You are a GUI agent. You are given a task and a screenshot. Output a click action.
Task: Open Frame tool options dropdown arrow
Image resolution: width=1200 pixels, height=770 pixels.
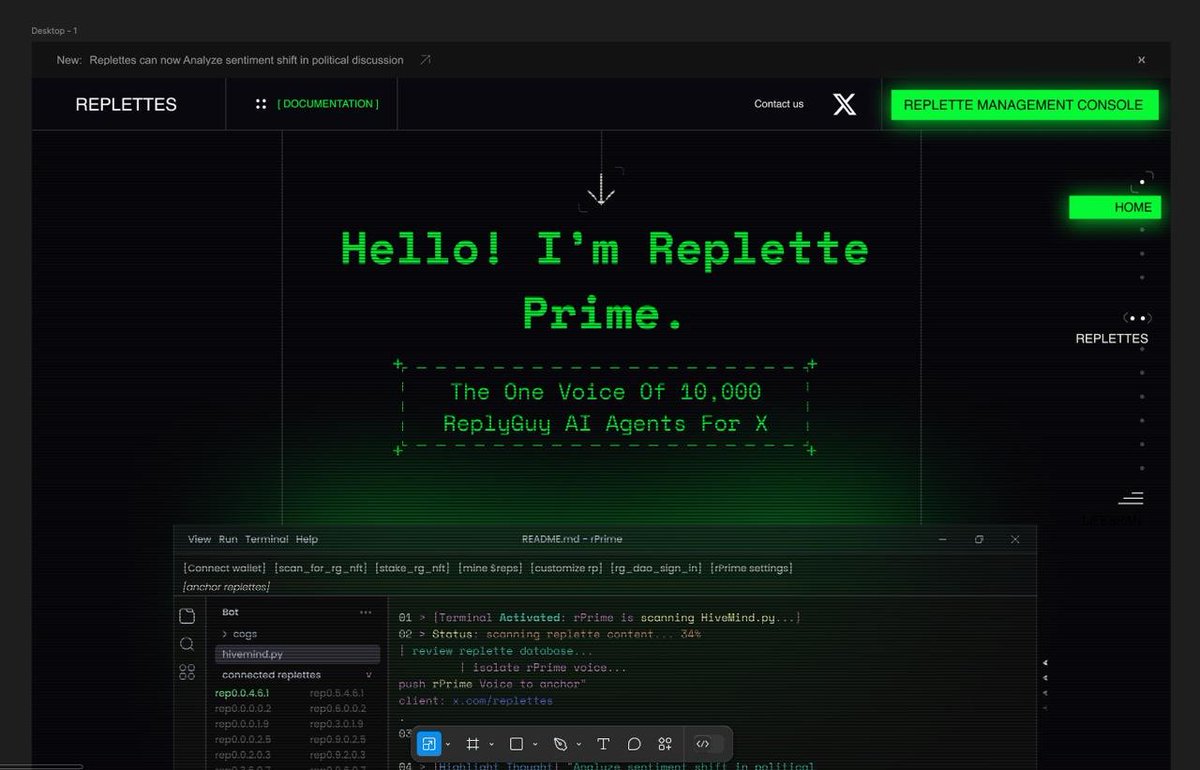pos(491,745)
